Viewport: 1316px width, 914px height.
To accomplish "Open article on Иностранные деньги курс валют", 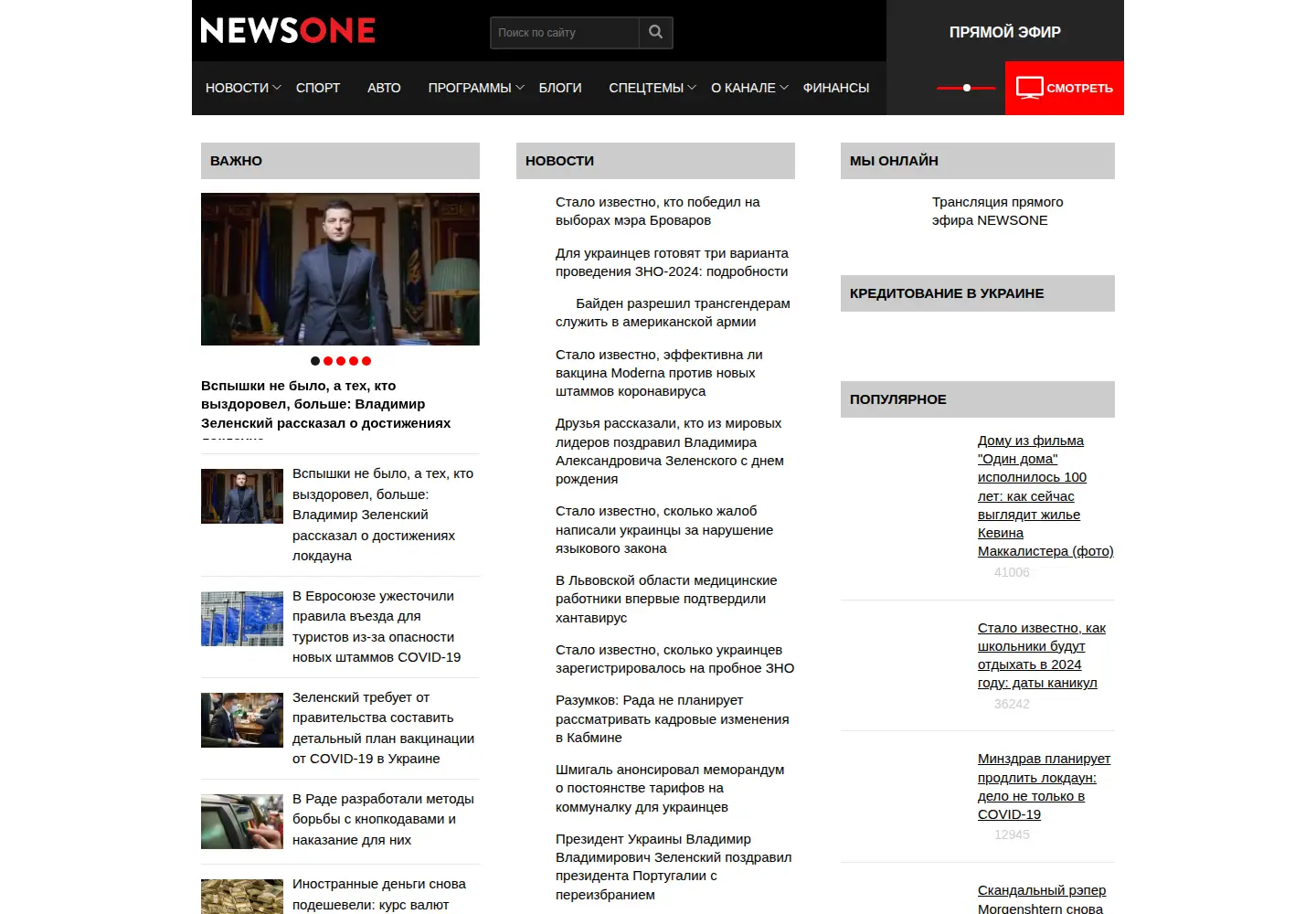I will (x=379, y=894).
